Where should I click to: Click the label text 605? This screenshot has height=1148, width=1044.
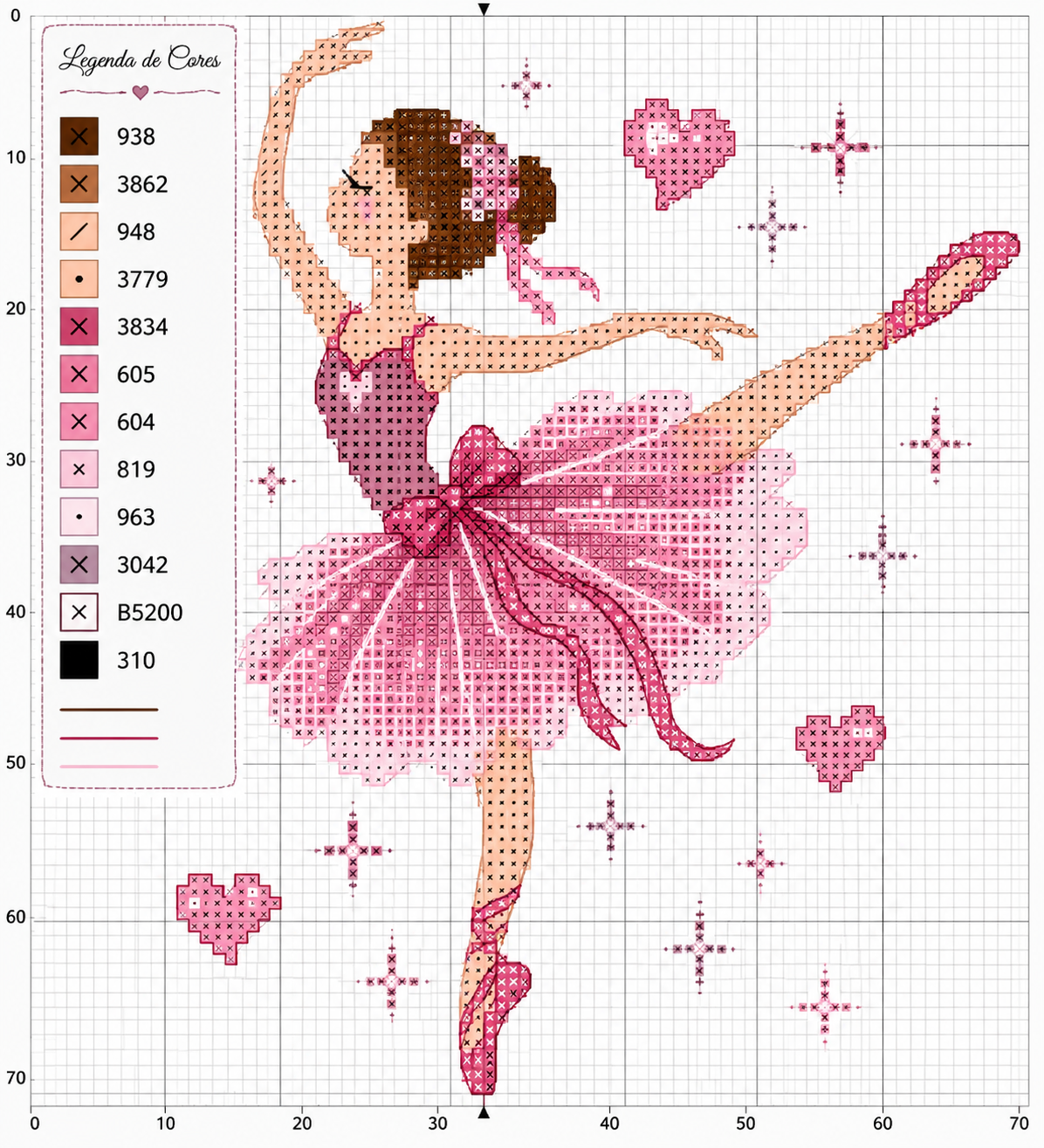point(136,375)
